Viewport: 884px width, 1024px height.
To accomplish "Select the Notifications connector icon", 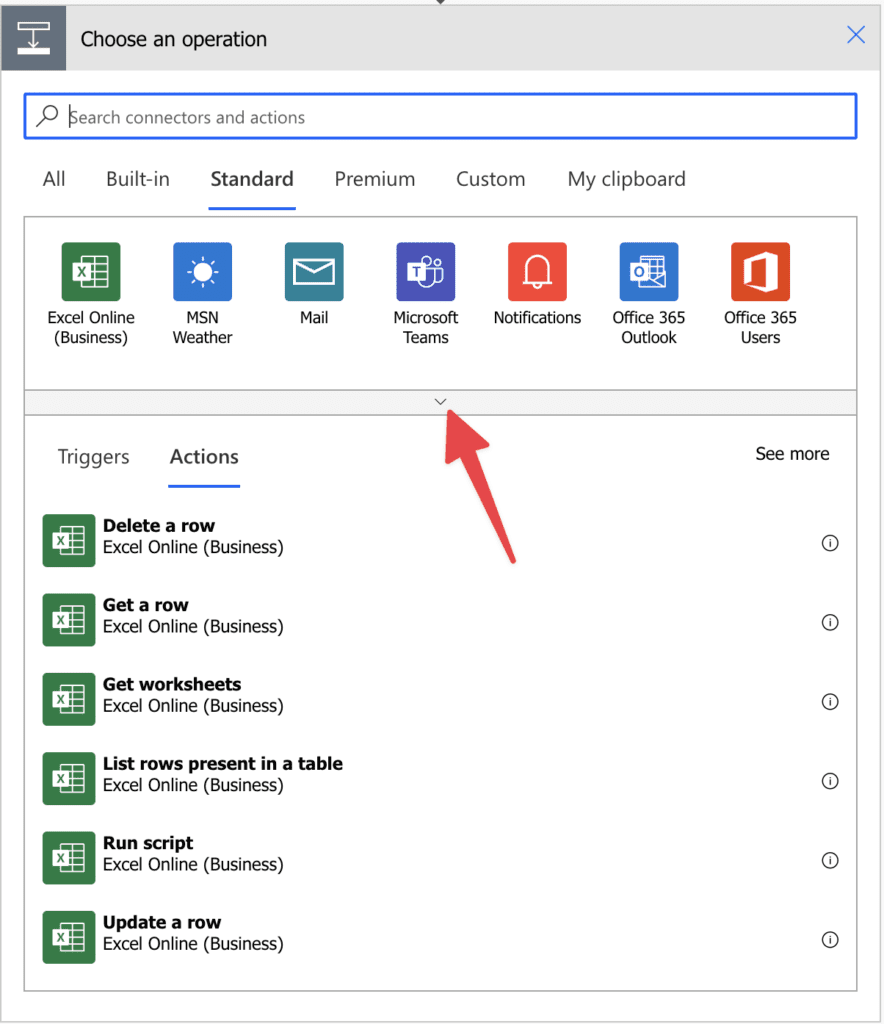I will click(x=537, y=271).
